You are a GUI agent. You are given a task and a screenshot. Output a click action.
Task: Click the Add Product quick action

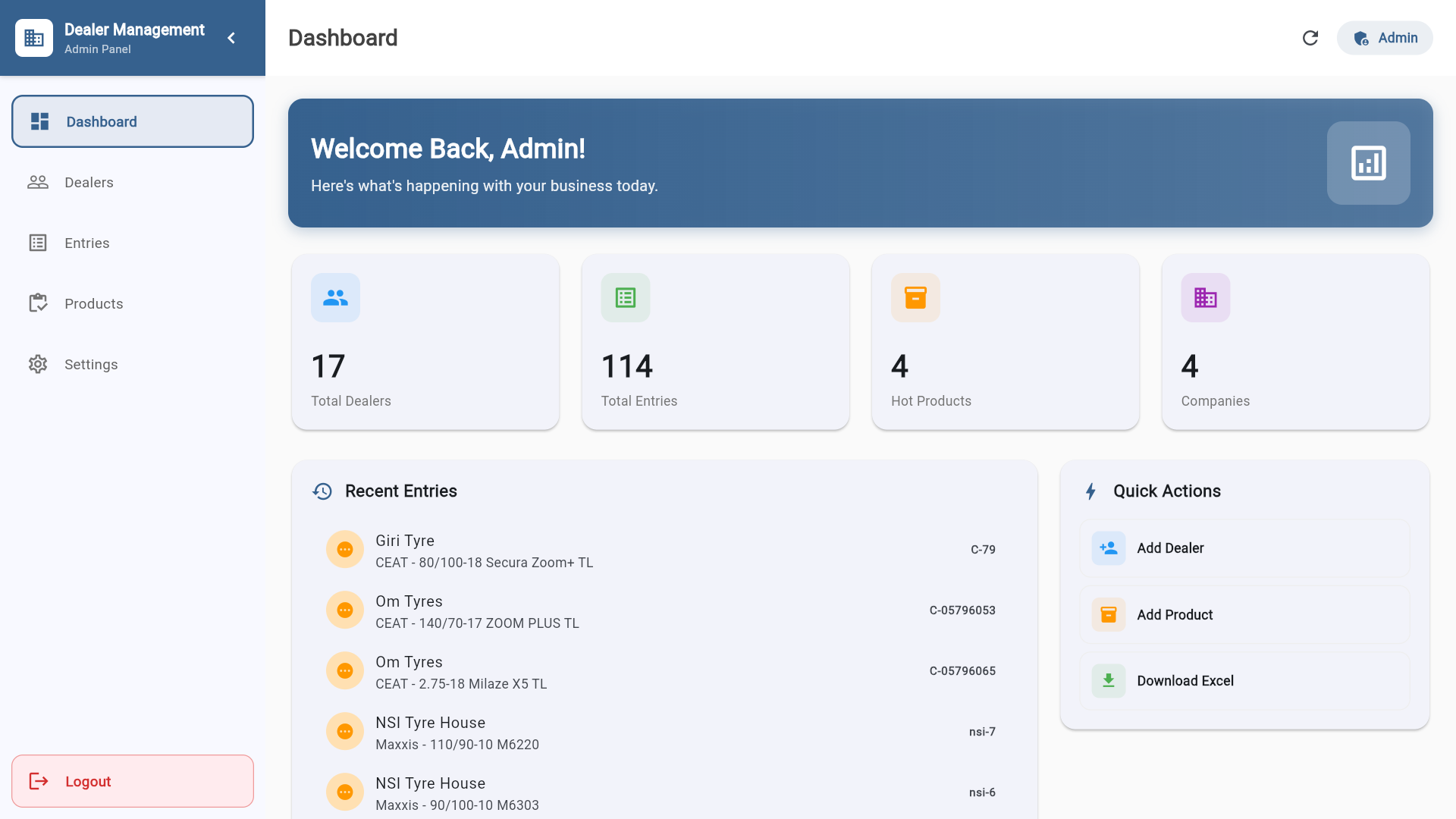click(x=1244, y=615)
